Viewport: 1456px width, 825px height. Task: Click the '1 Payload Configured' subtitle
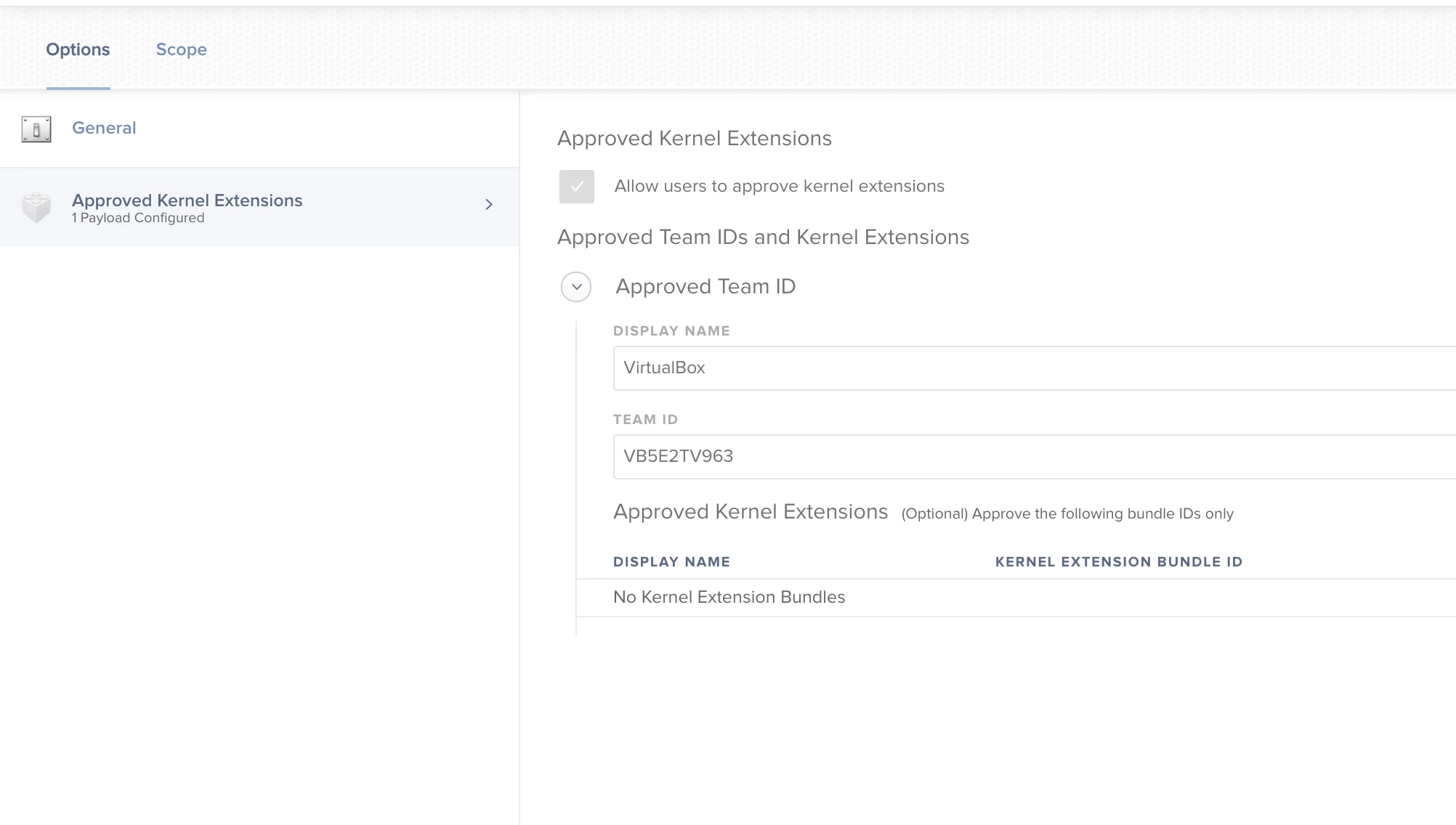(x=138, y=218)
